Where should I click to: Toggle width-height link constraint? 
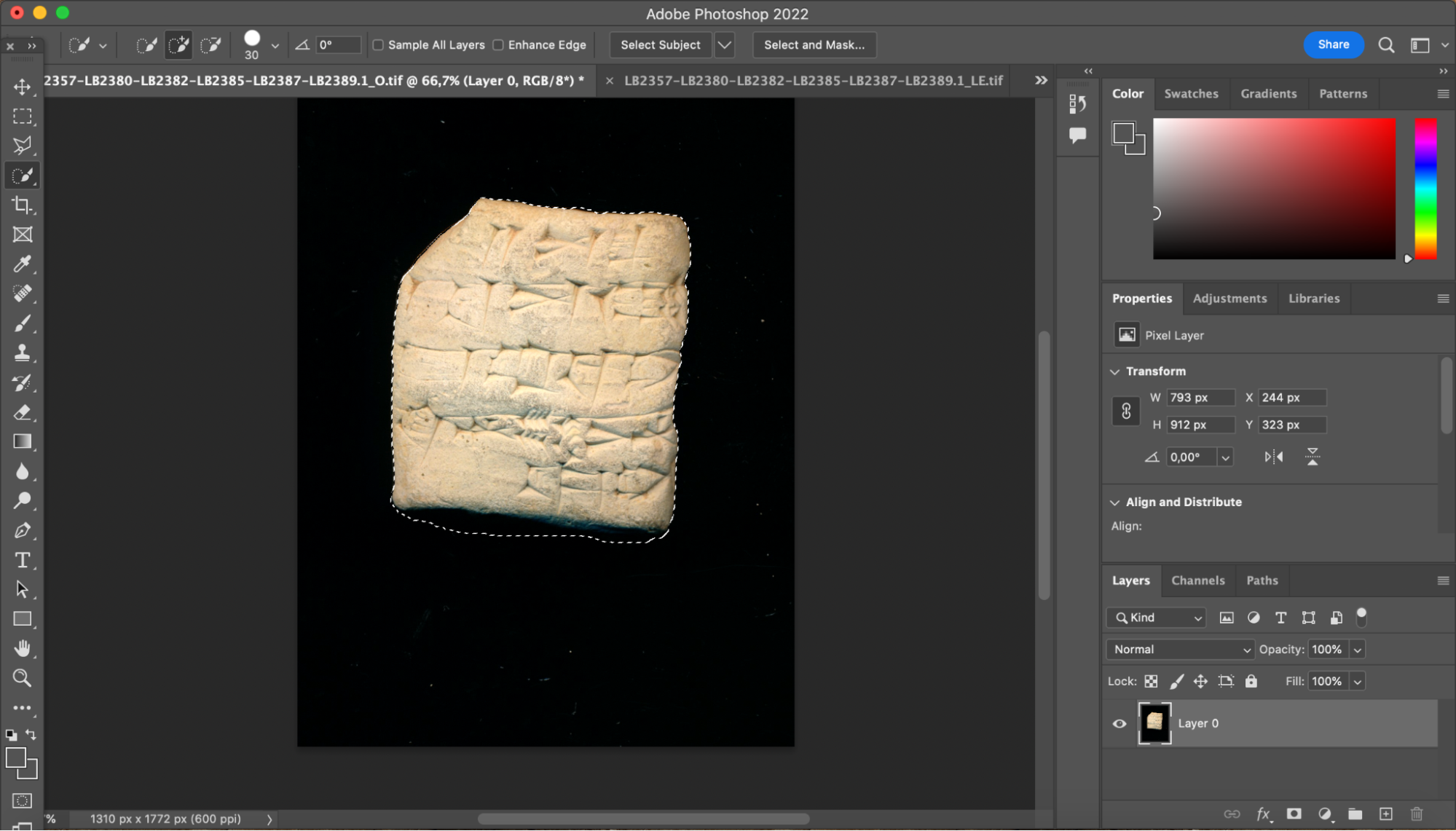coord(1126,411)
